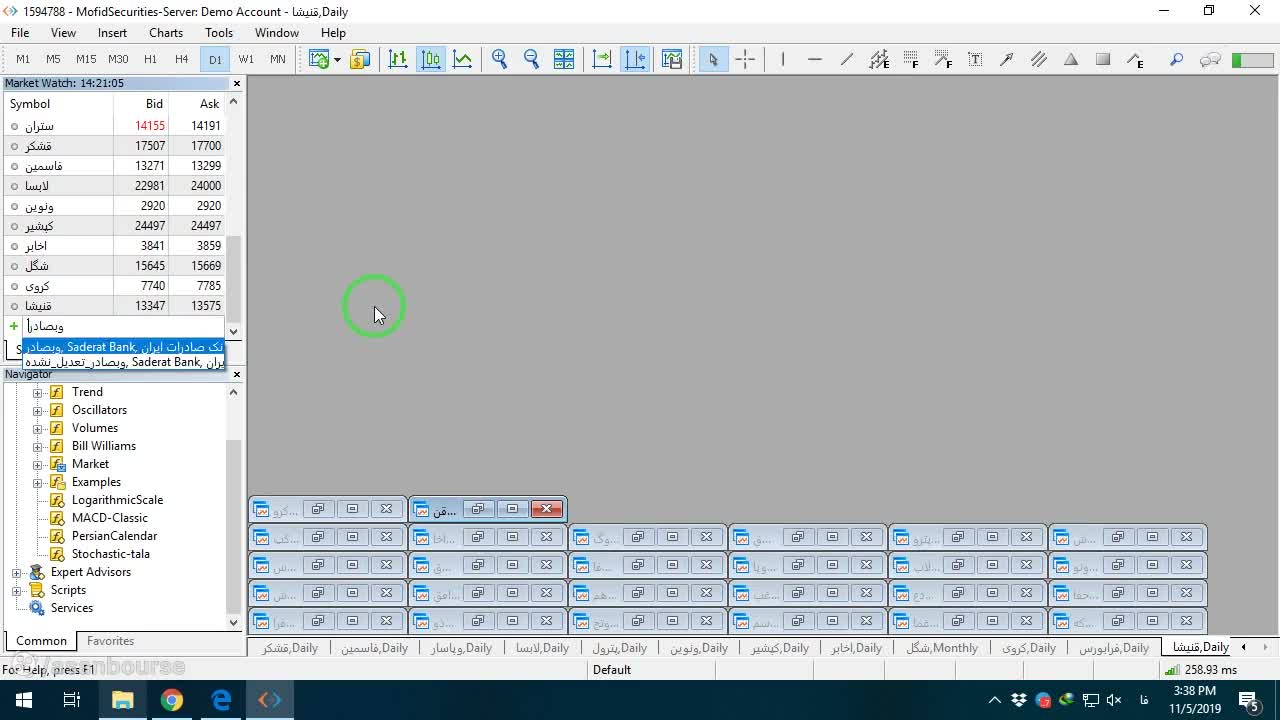The width and height of the screenshot is (1280, 720).
Task: Select the parallel lines Channel tool
Action: (1039, 60)
